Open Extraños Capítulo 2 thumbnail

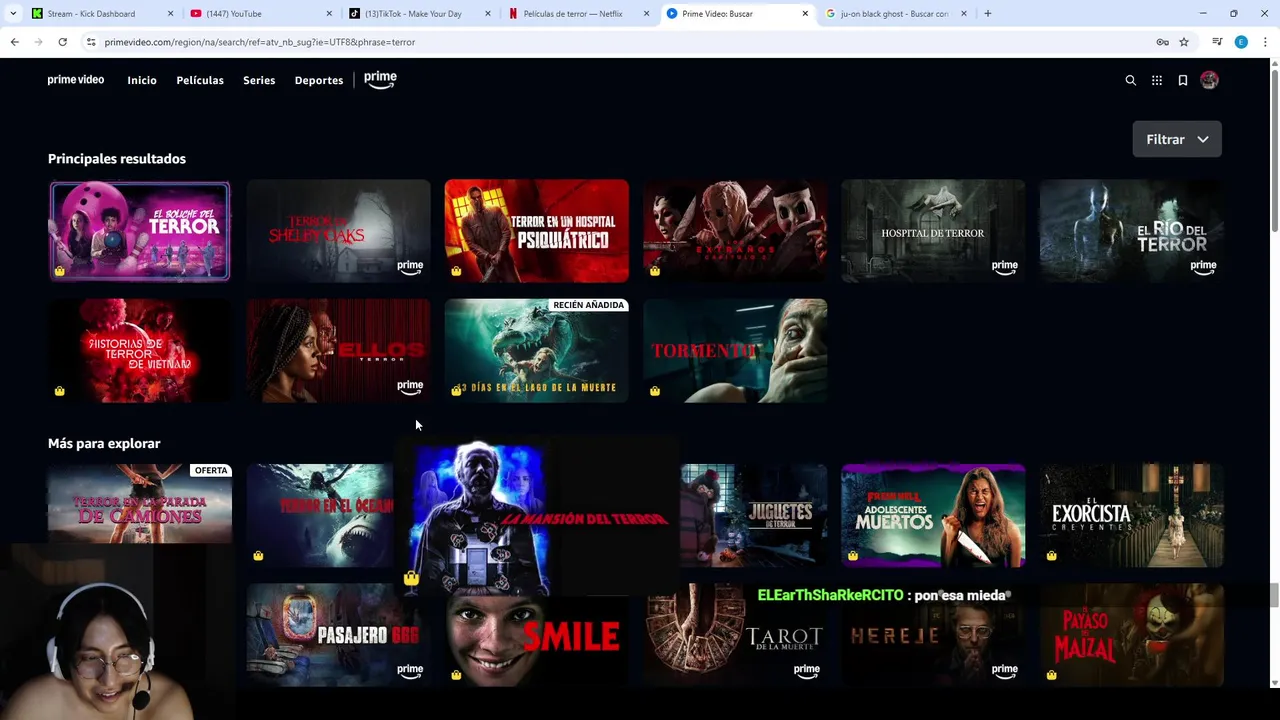tap(735, 231)
